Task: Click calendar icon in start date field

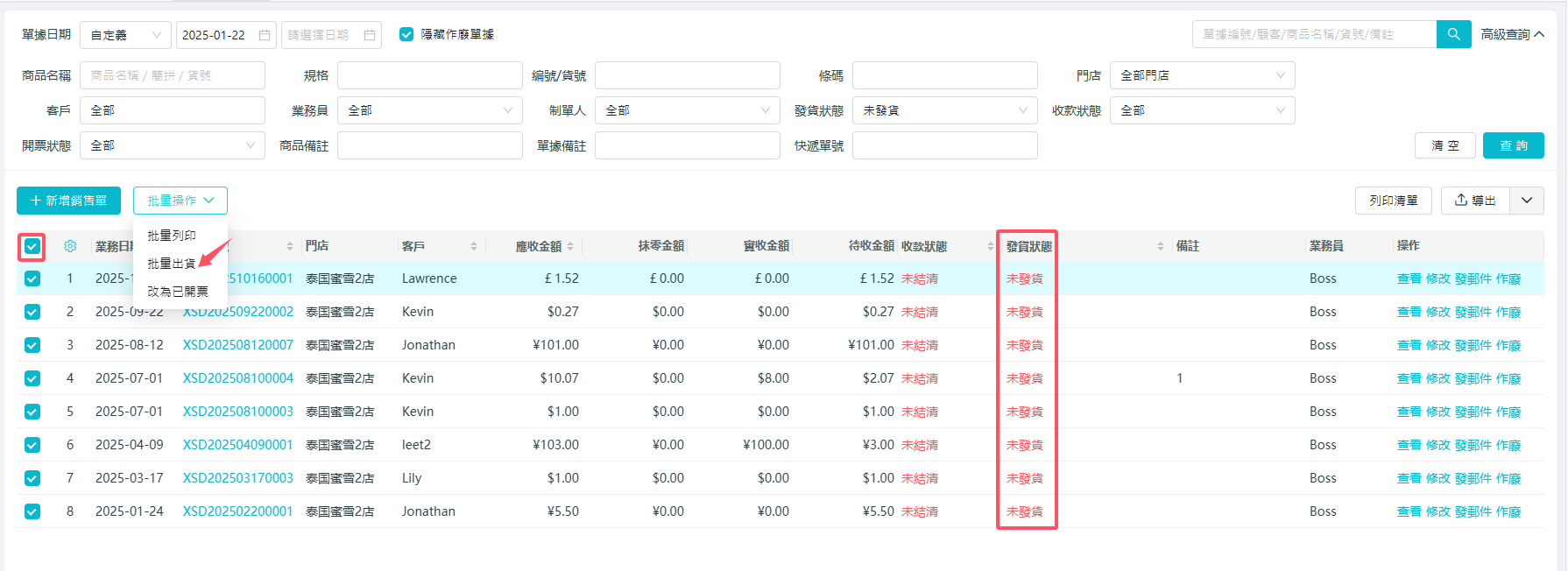Action: (x=265, y=35)
